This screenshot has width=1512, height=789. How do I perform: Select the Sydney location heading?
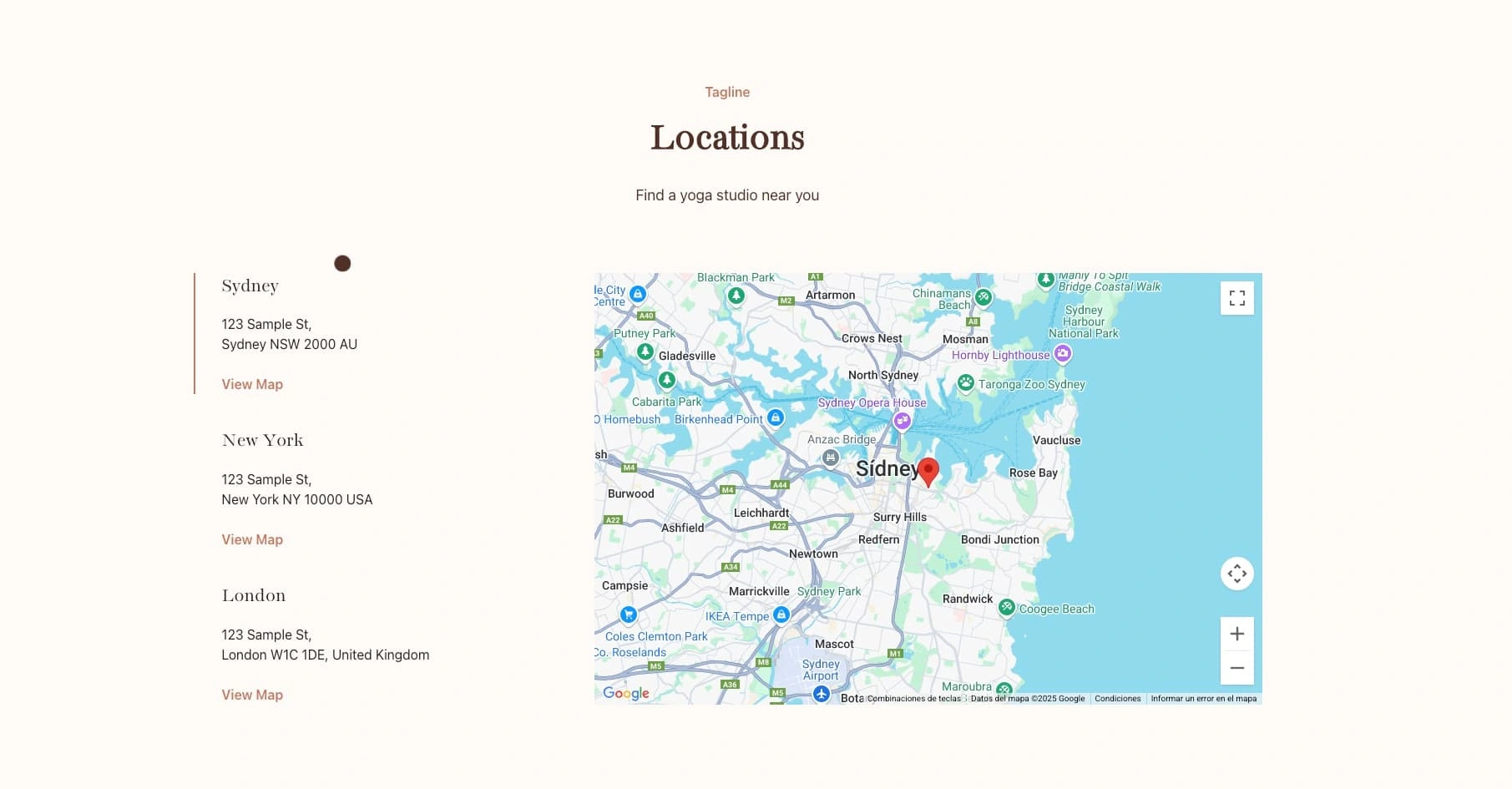[250, 286]
